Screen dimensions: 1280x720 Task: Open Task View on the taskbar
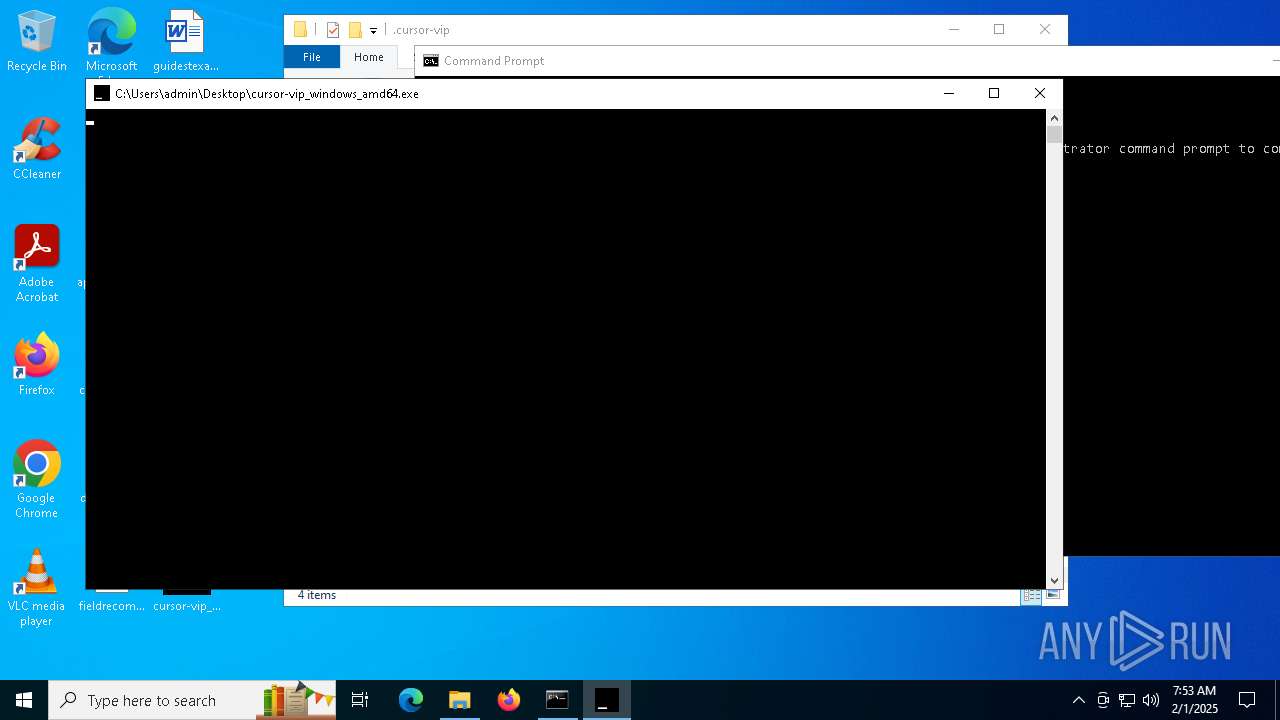click(x=360, y=700)
